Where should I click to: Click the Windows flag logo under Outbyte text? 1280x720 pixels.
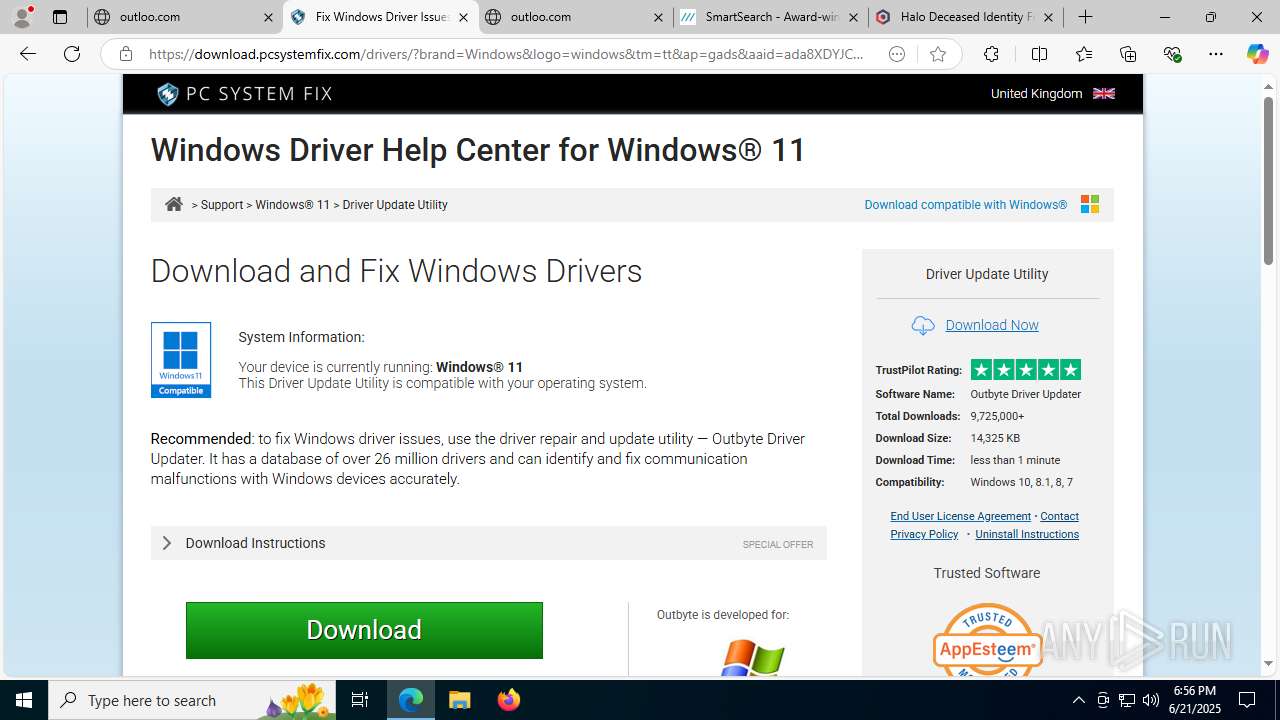point(753,658)
